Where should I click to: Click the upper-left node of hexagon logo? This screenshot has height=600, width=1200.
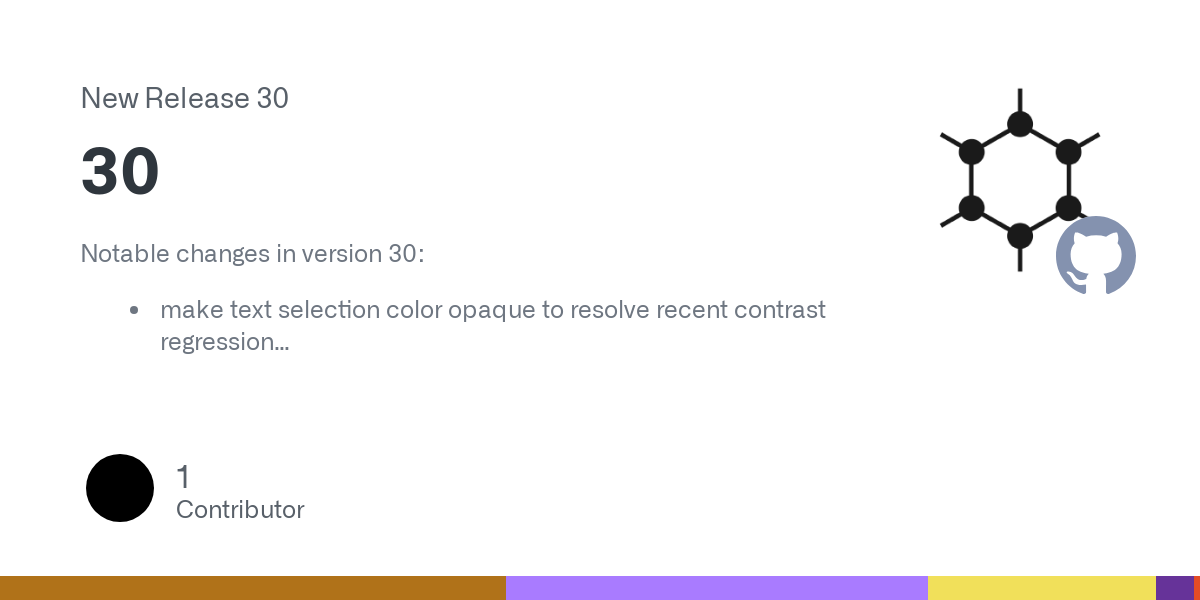972,152
